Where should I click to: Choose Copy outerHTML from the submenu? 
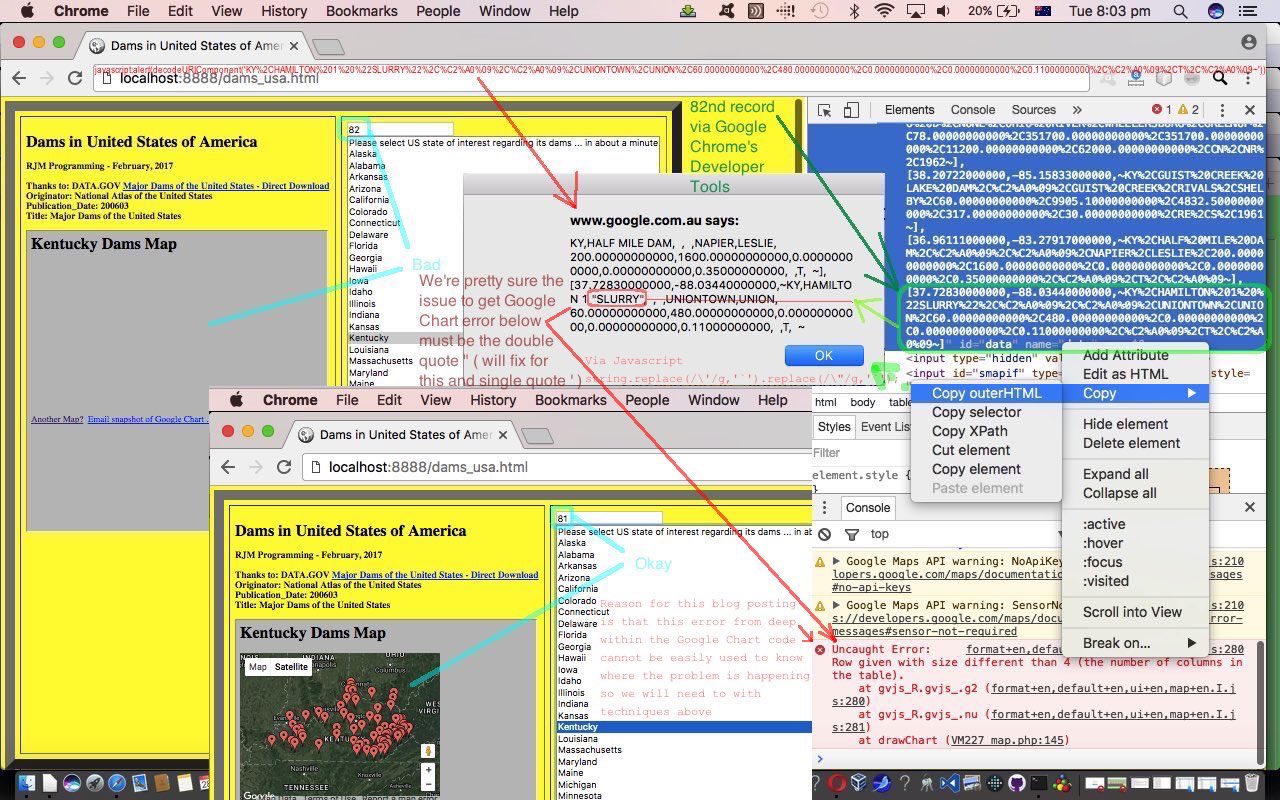(986, 393)
